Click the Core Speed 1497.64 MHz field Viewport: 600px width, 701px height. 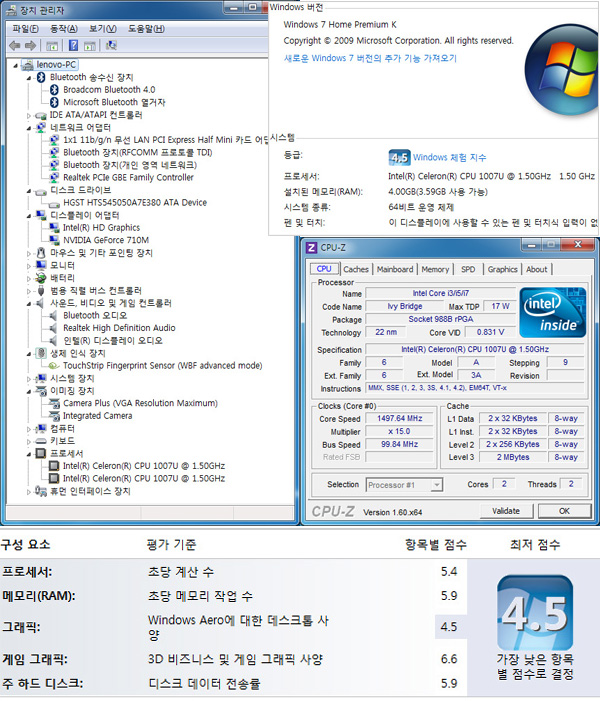[x=399, y=418]
